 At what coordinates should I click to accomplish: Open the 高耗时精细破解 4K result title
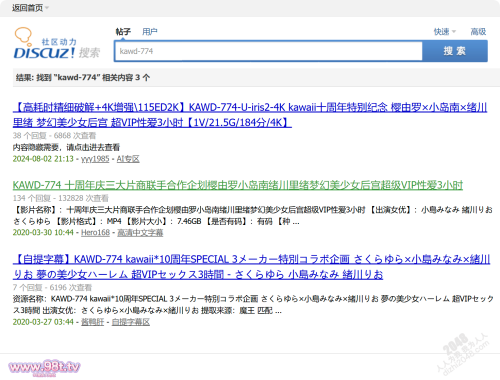point(250,115)
